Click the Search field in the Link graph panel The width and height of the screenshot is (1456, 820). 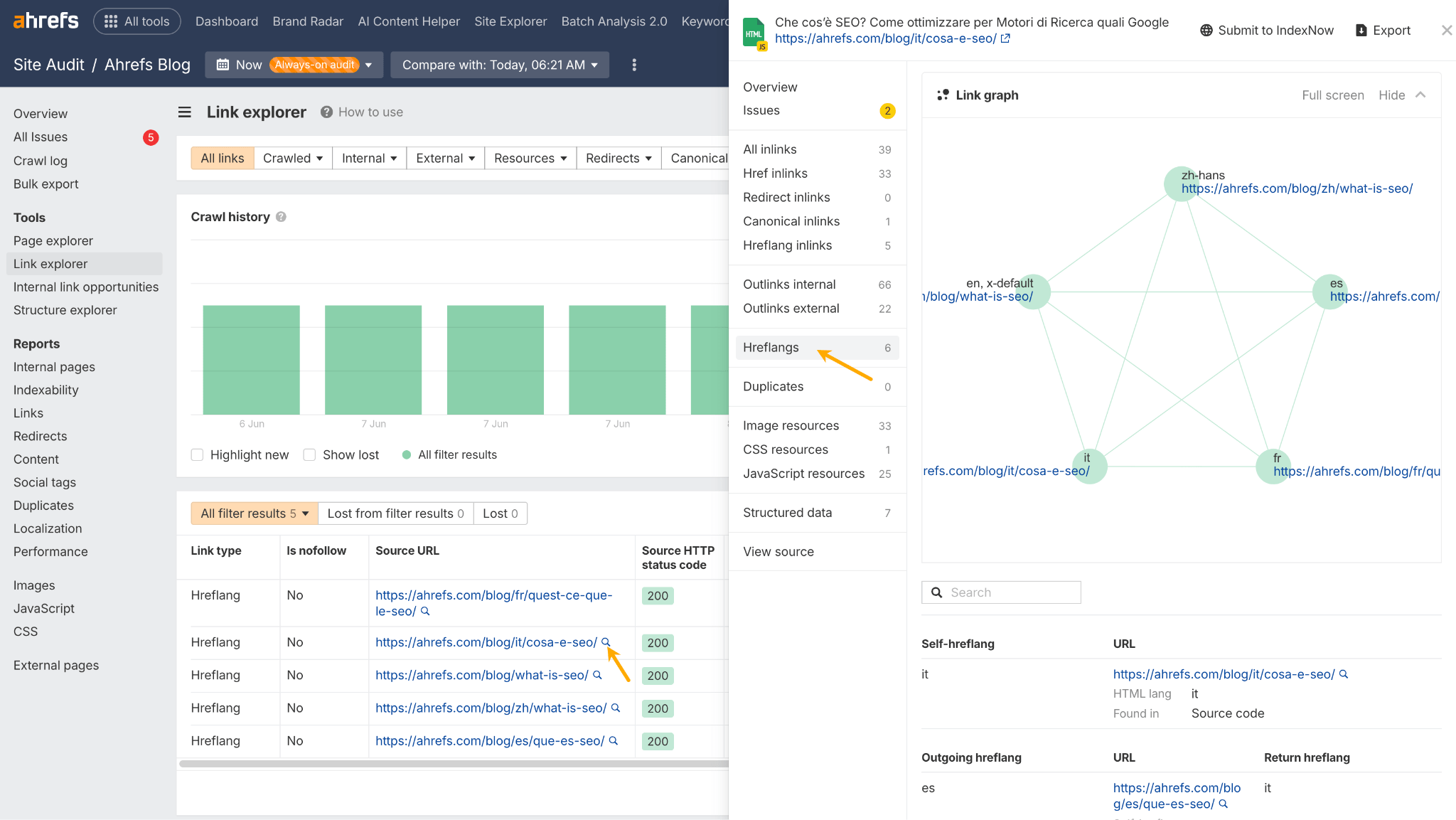tap(1001, 592)
